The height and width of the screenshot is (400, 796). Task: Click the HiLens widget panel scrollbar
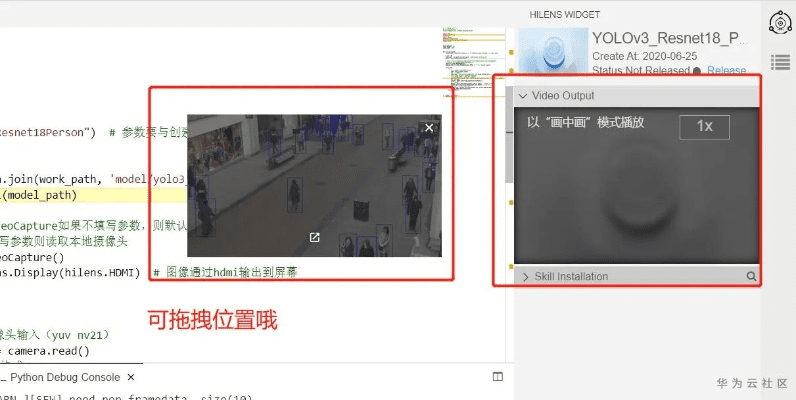(509, 134)
